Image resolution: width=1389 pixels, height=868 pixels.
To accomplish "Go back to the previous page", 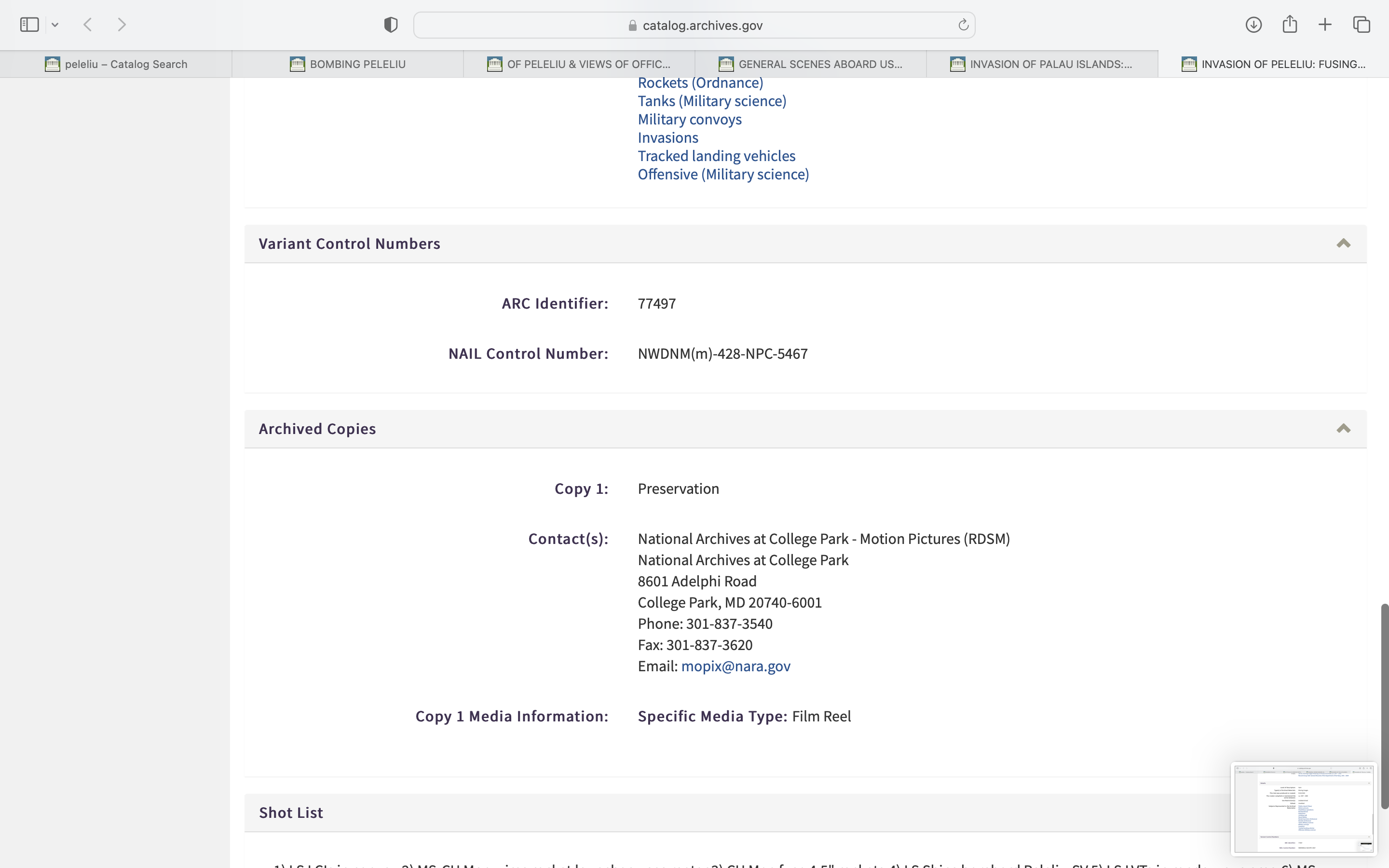I will pos(88,25).
